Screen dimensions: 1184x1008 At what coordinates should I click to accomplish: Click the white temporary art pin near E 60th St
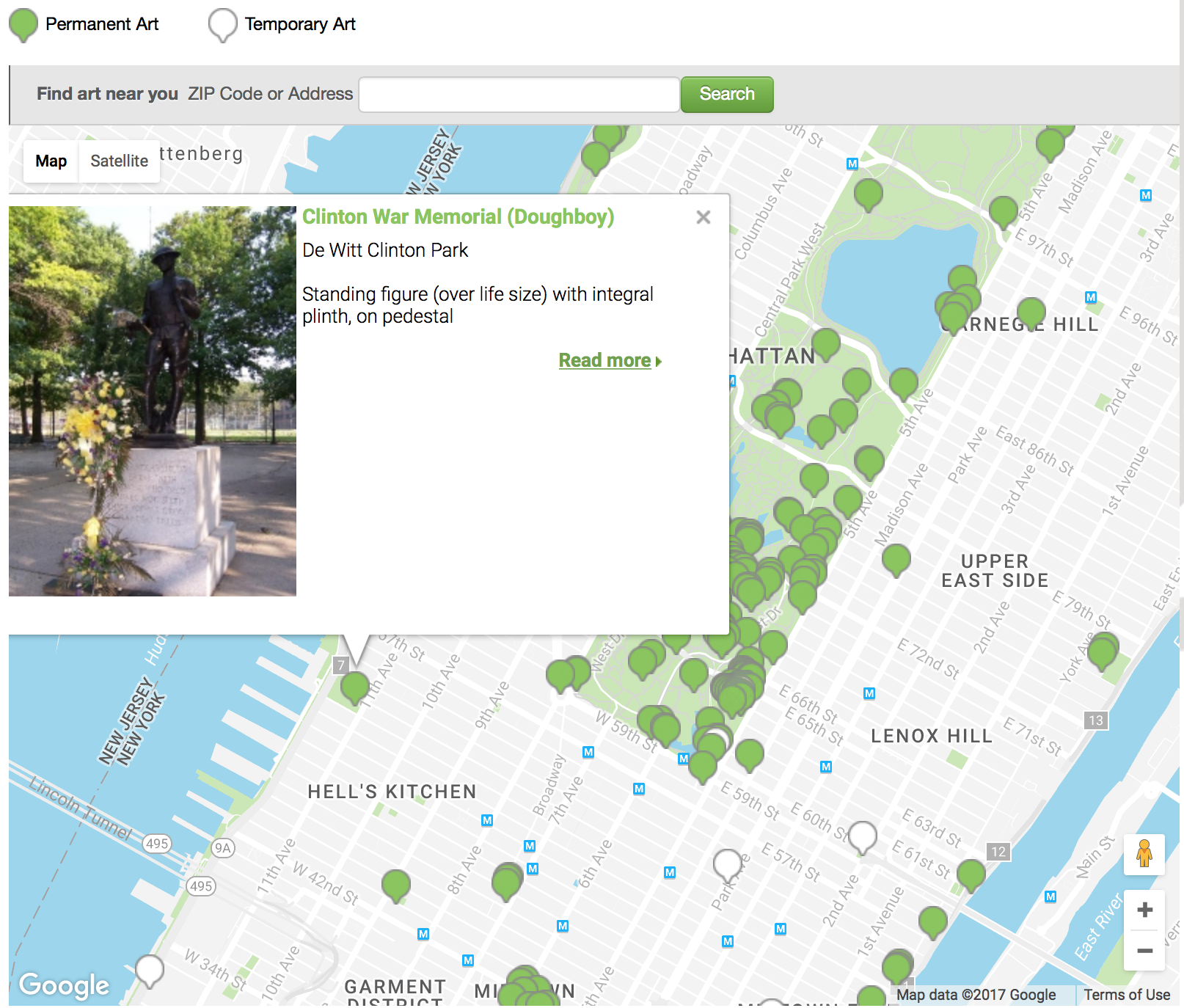[x=862, y=835]
